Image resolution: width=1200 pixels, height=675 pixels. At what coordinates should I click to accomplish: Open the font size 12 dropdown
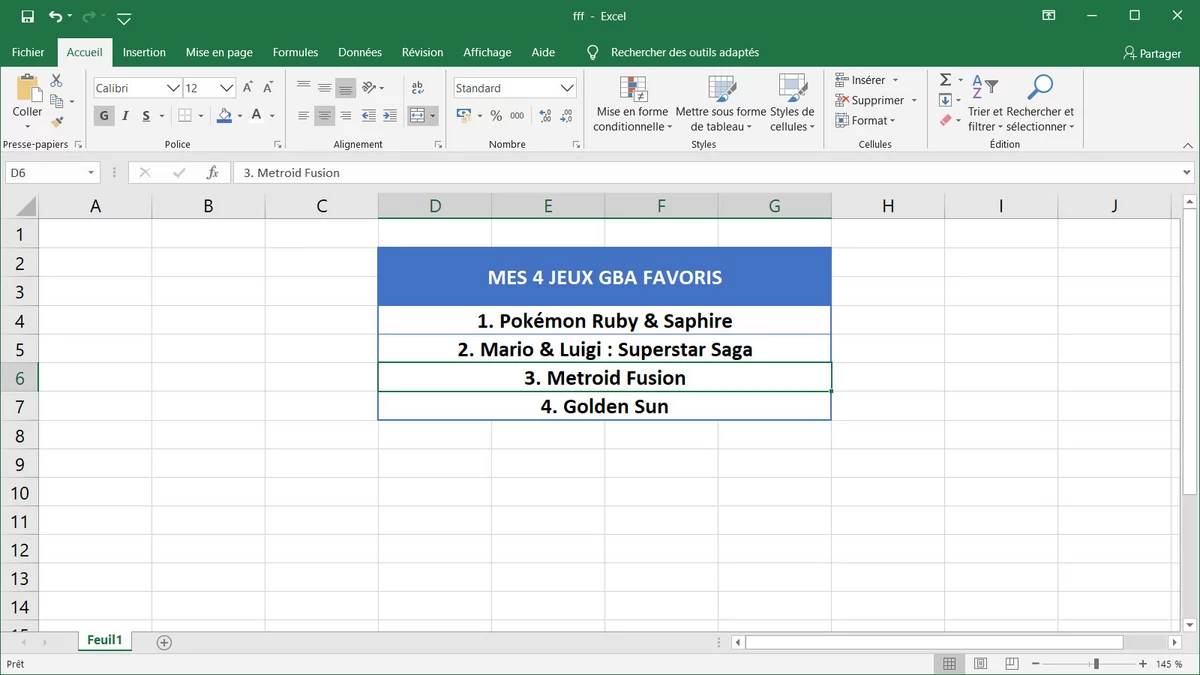227,88
